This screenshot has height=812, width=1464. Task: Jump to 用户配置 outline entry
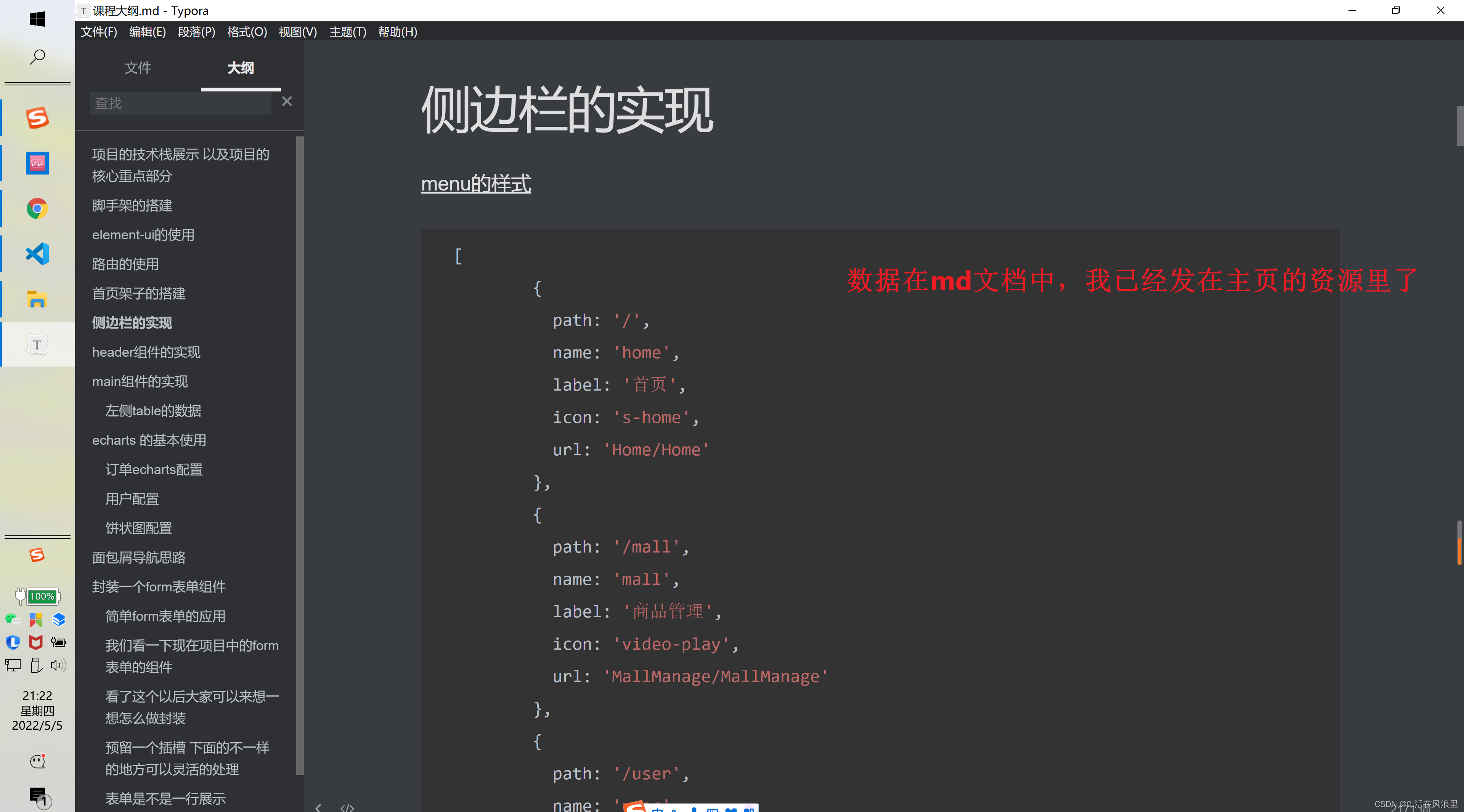132,498
